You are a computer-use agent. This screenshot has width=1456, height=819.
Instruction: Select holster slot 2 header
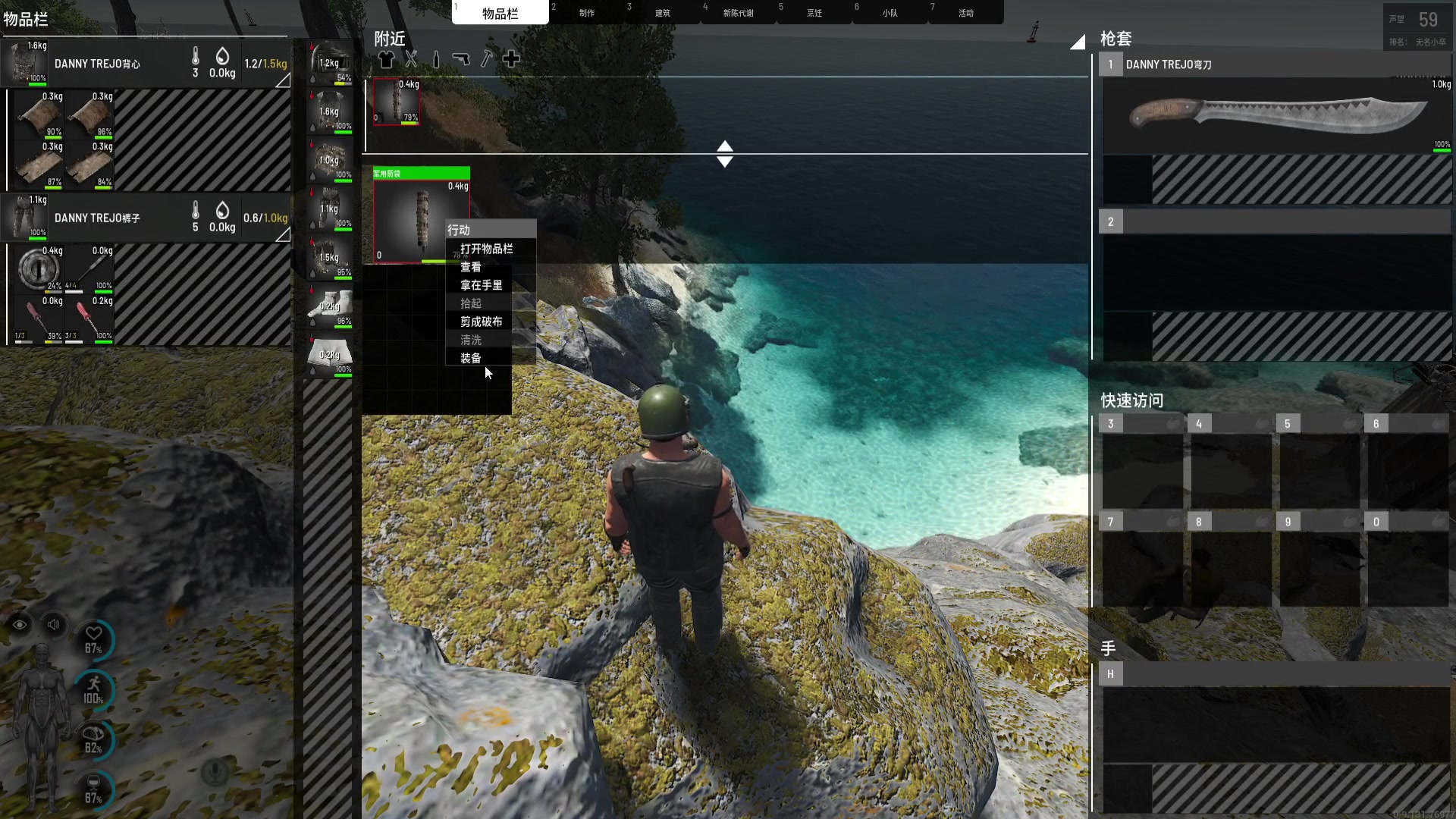coord(1274,221)
